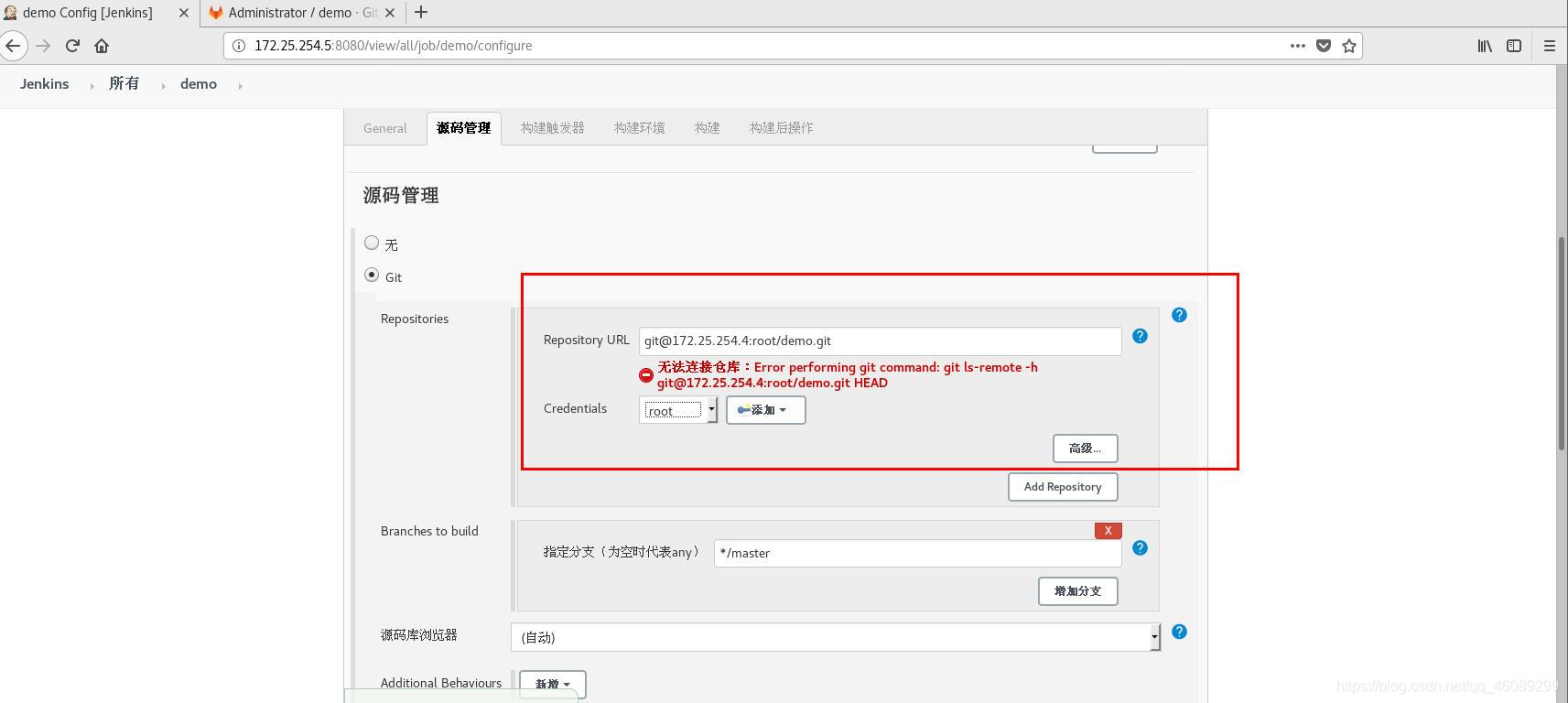This screenshot has height=703, width=1568.
Task: Open the 添加 credentials dropdown button
Action: (x=766, y=410)
